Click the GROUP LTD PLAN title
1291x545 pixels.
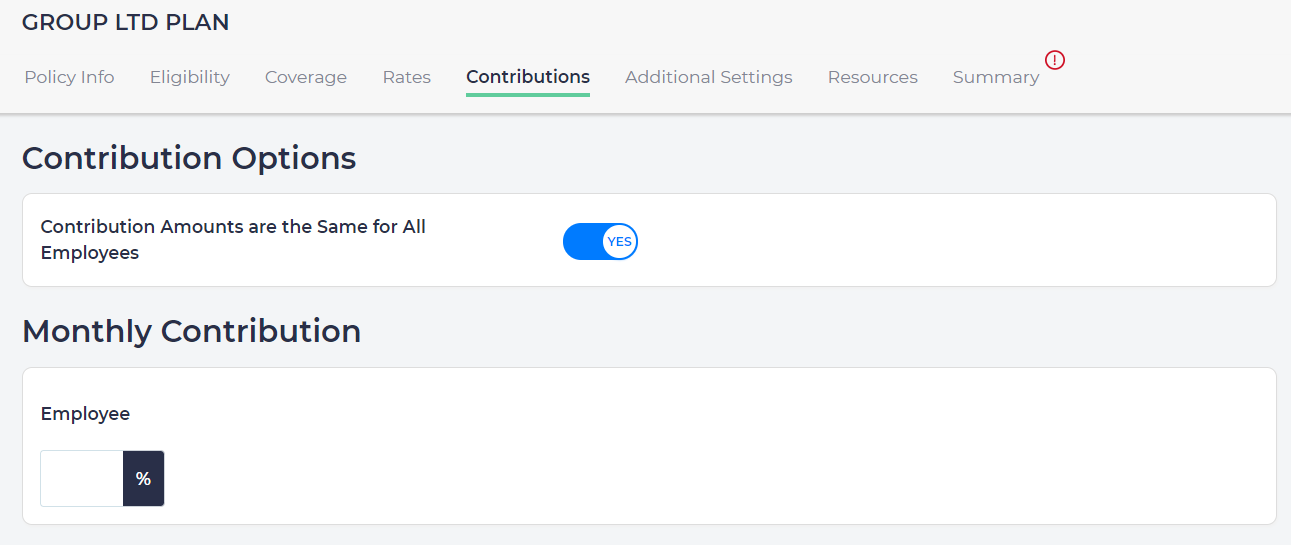(x=125, y=22)
